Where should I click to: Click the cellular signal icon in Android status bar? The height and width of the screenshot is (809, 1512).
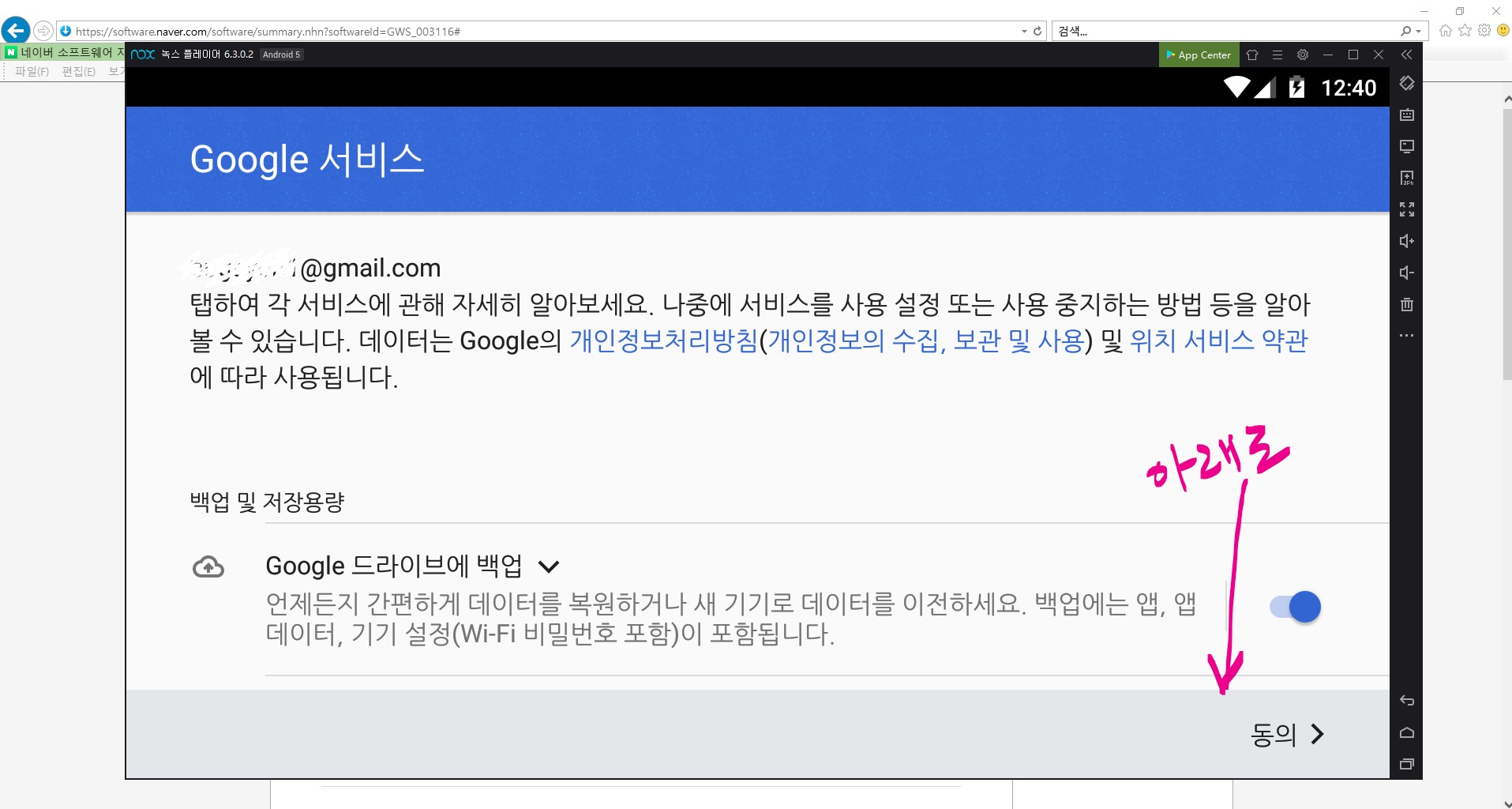1265,88
